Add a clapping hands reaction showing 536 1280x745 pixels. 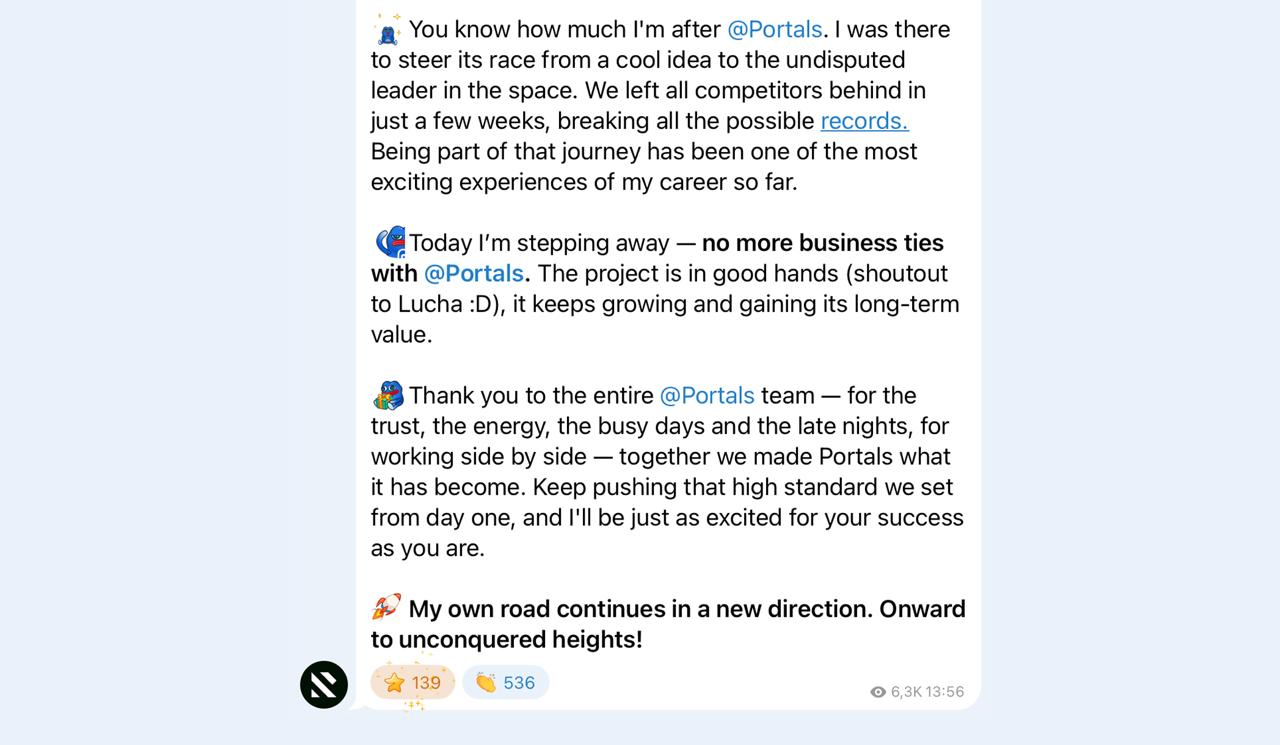tap(506, 683)
